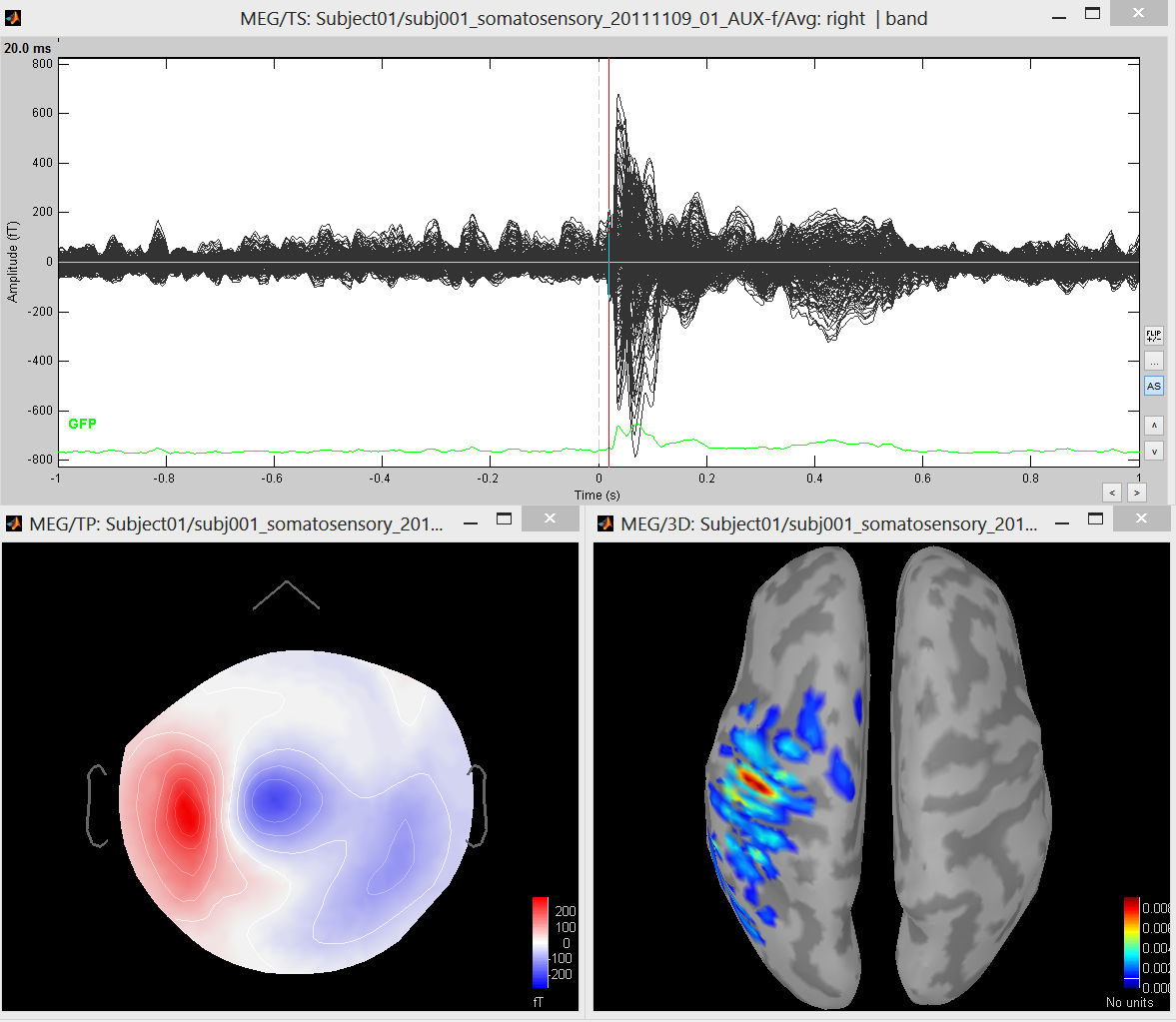Click the FLIP +/- button
The height and width of the screenshot is (1022, 1176).
[x=1154, y=336]
